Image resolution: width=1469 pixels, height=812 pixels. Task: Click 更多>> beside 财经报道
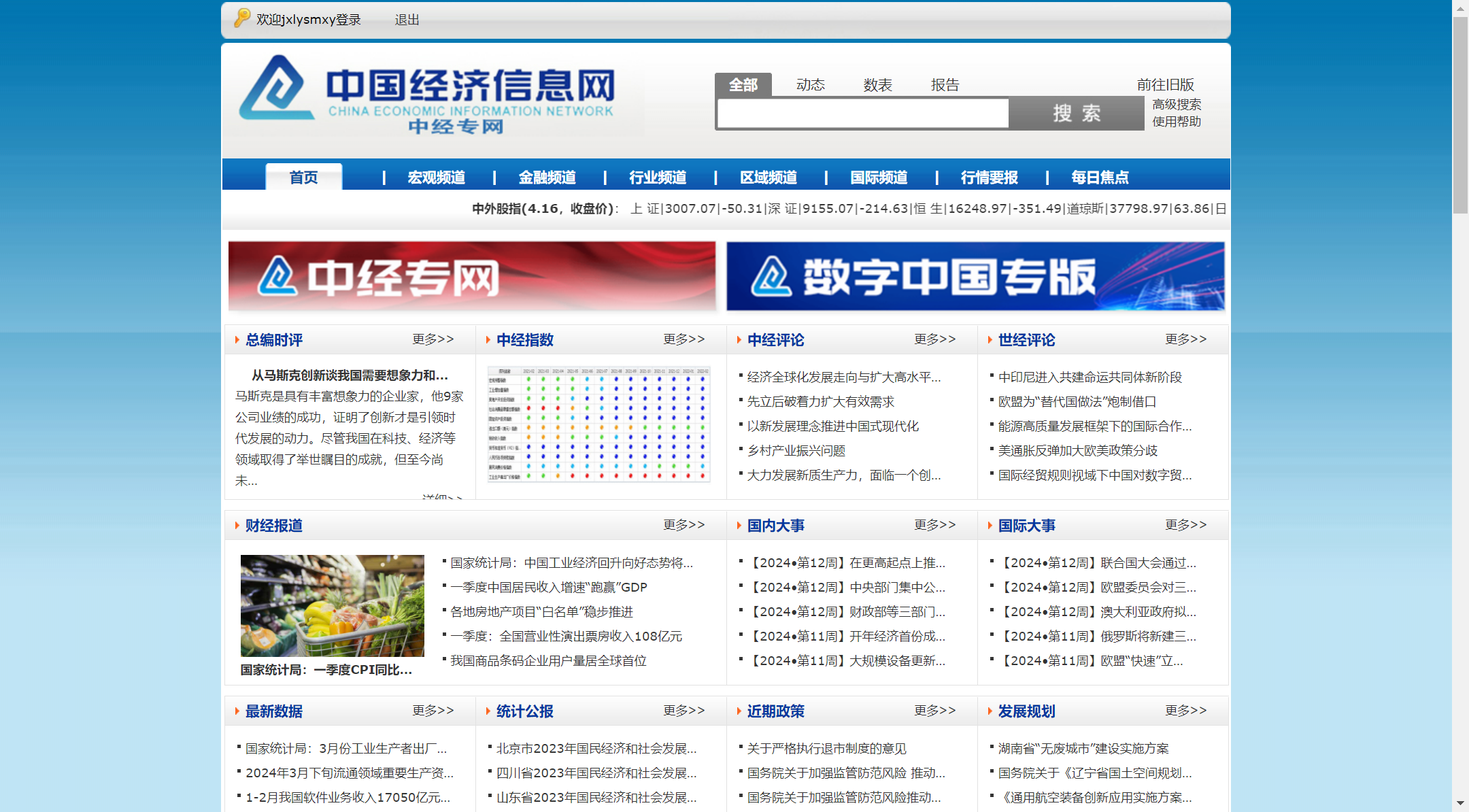pyautogui.click(x=683, y=524)
